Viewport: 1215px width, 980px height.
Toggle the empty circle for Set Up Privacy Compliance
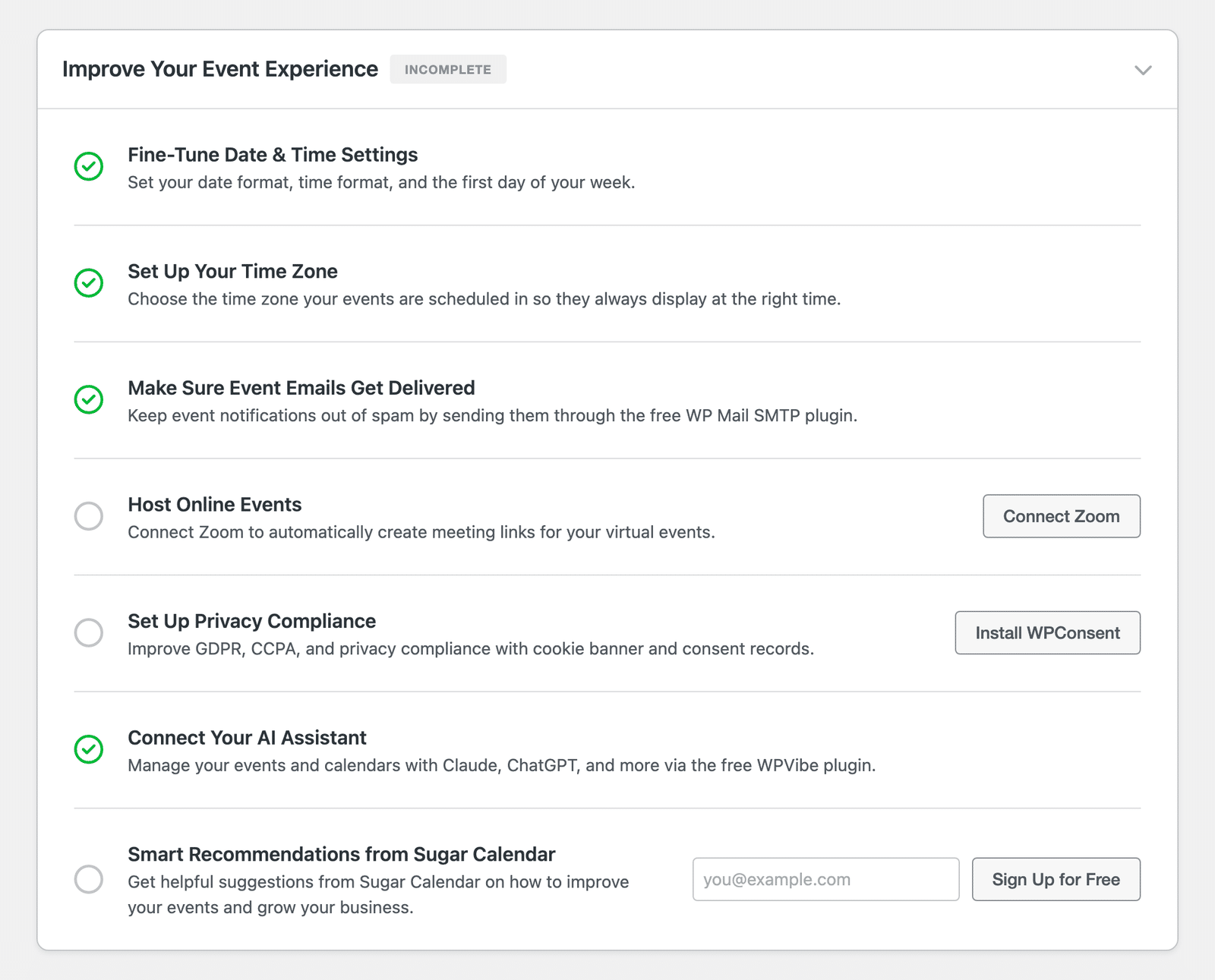[89, 632]
